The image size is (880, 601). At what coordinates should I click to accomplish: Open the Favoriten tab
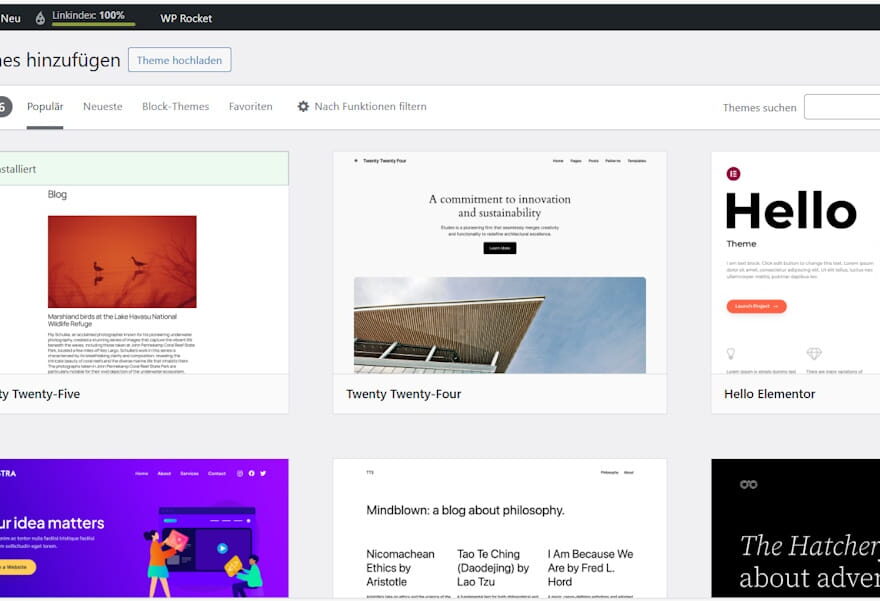[250, 107]
